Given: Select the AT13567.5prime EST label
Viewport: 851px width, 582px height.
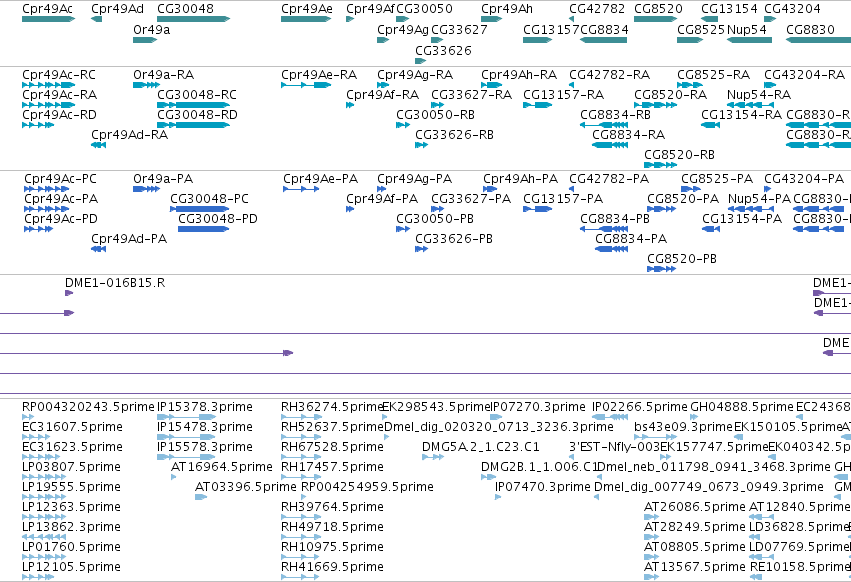Looking at the screenshot, I should [x=695, y=567].
